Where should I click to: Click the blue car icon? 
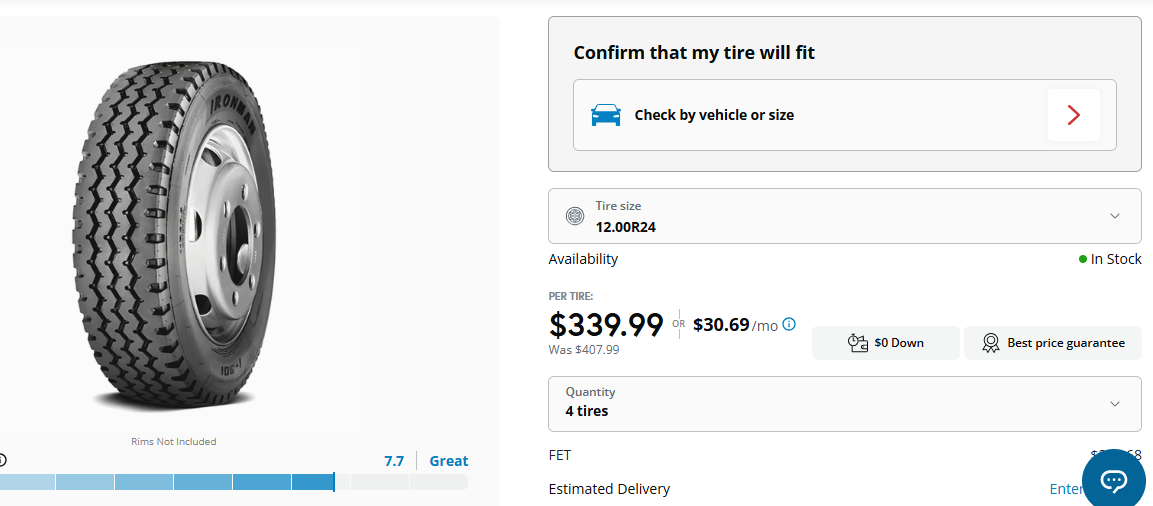pyautogui.click(x=605, y=115)
